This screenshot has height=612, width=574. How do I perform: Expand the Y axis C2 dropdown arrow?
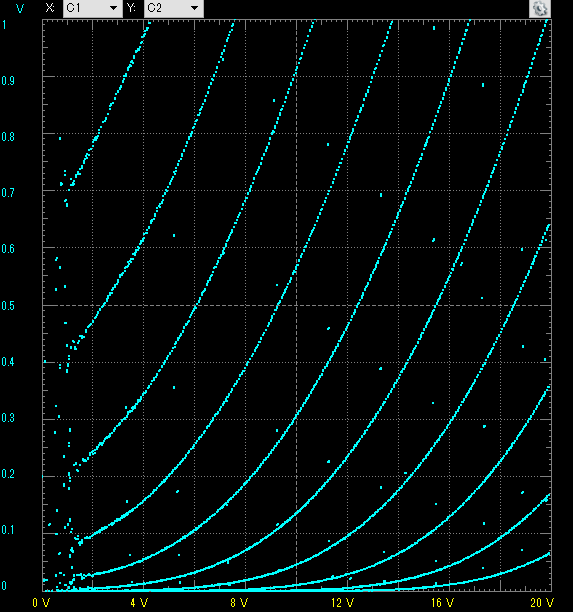click(x=194, y=8)
